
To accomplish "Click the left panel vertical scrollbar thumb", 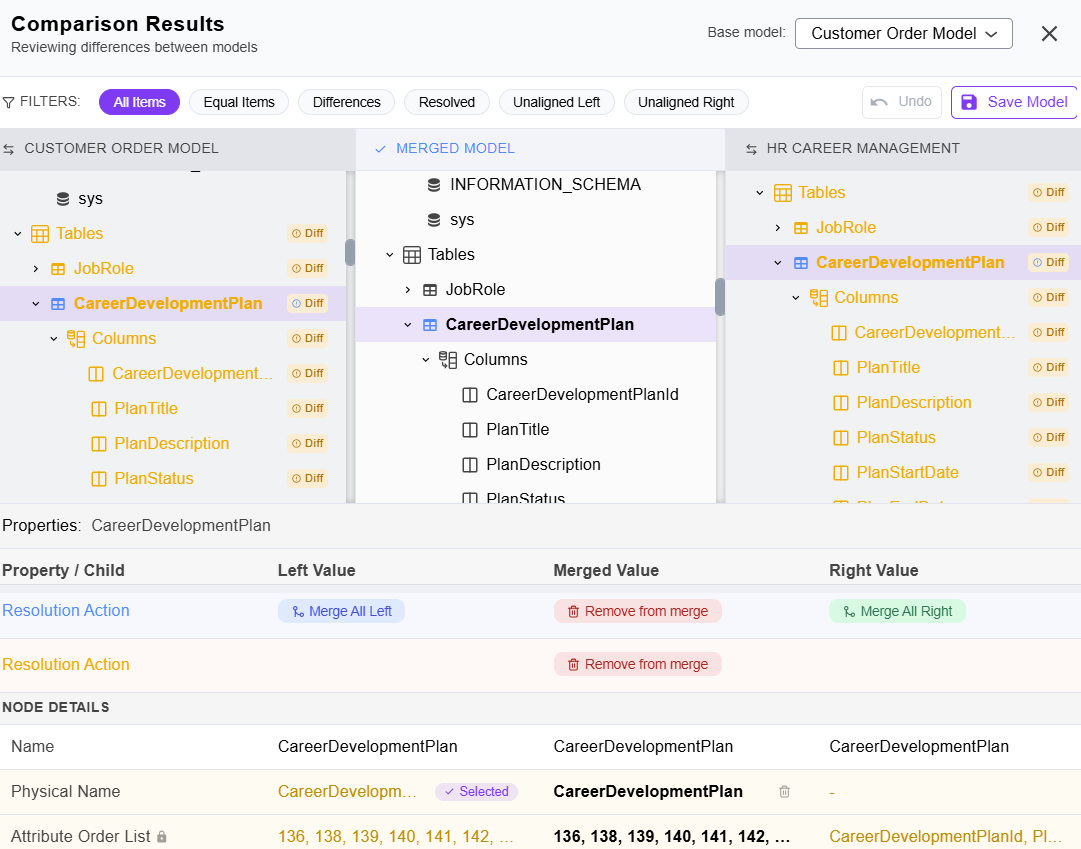I will click(x=350, y=252).
